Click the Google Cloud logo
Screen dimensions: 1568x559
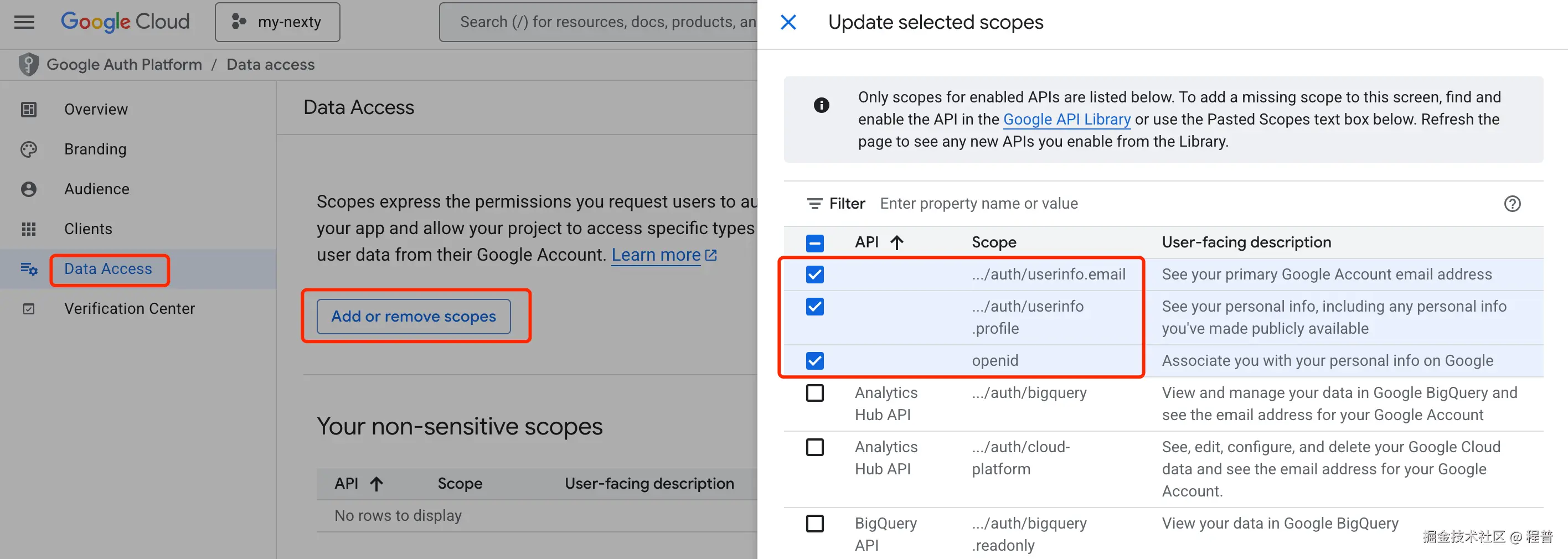coord(125,22)
